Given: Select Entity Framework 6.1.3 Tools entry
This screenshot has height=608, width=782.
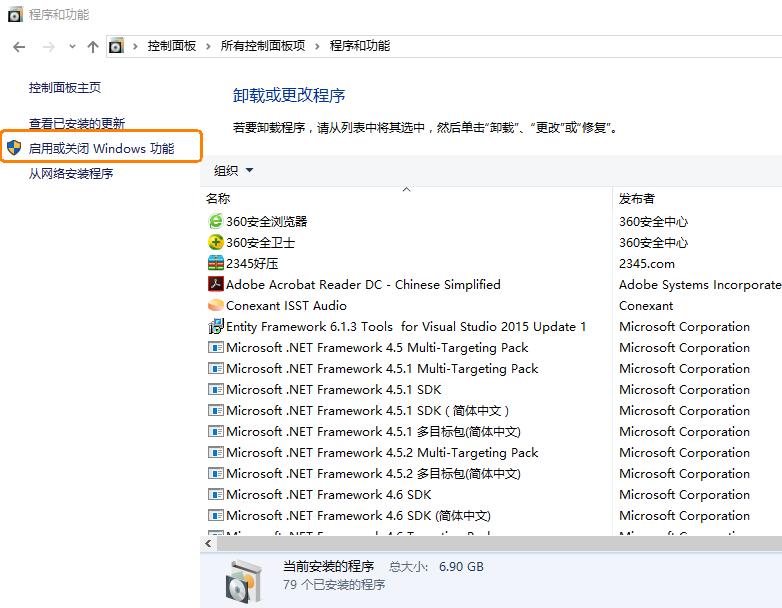Looking at the screenshot, I should point(406,326).
